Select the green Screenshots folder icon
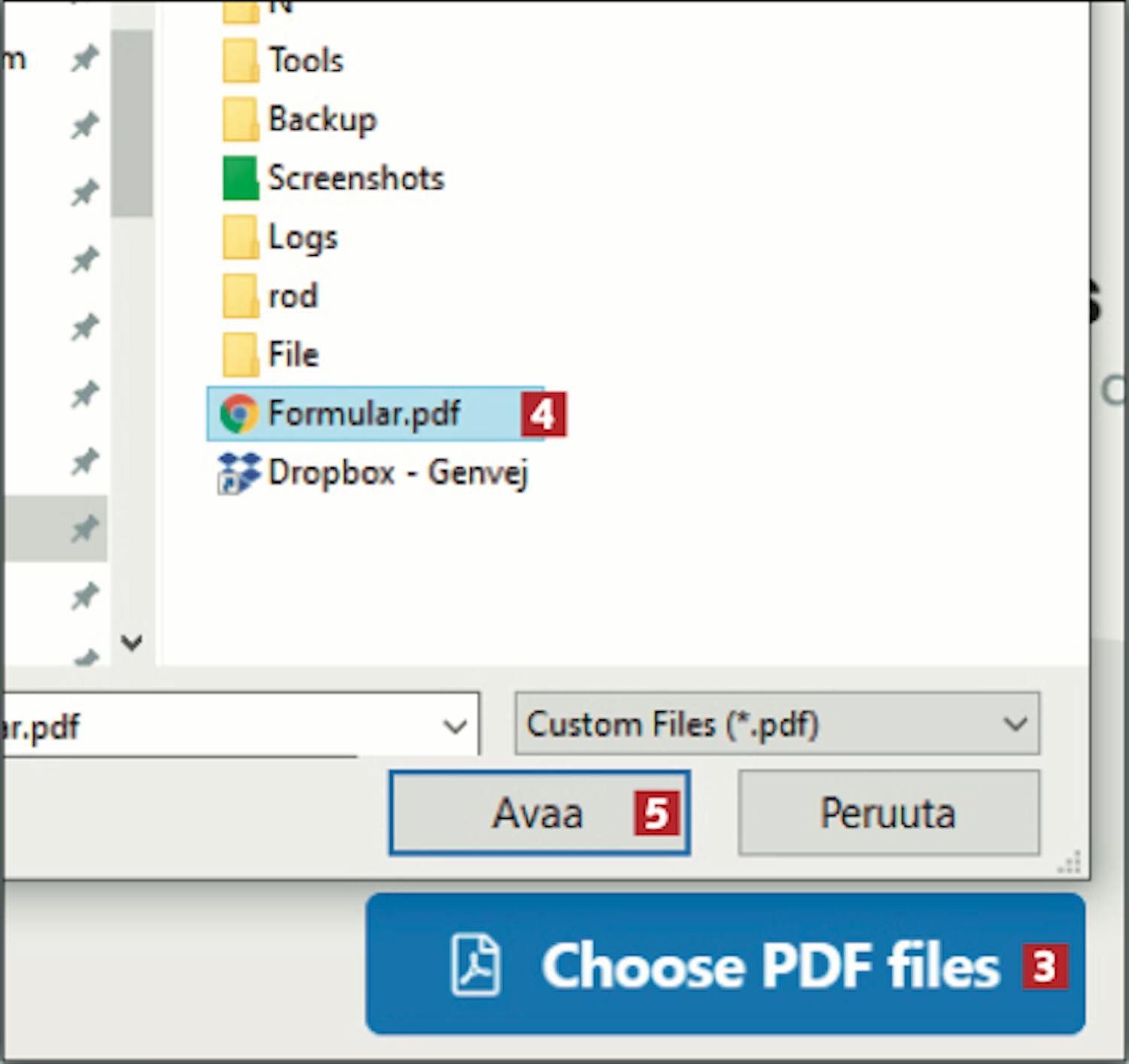1129x1064 pixels. tap(240, 178)
